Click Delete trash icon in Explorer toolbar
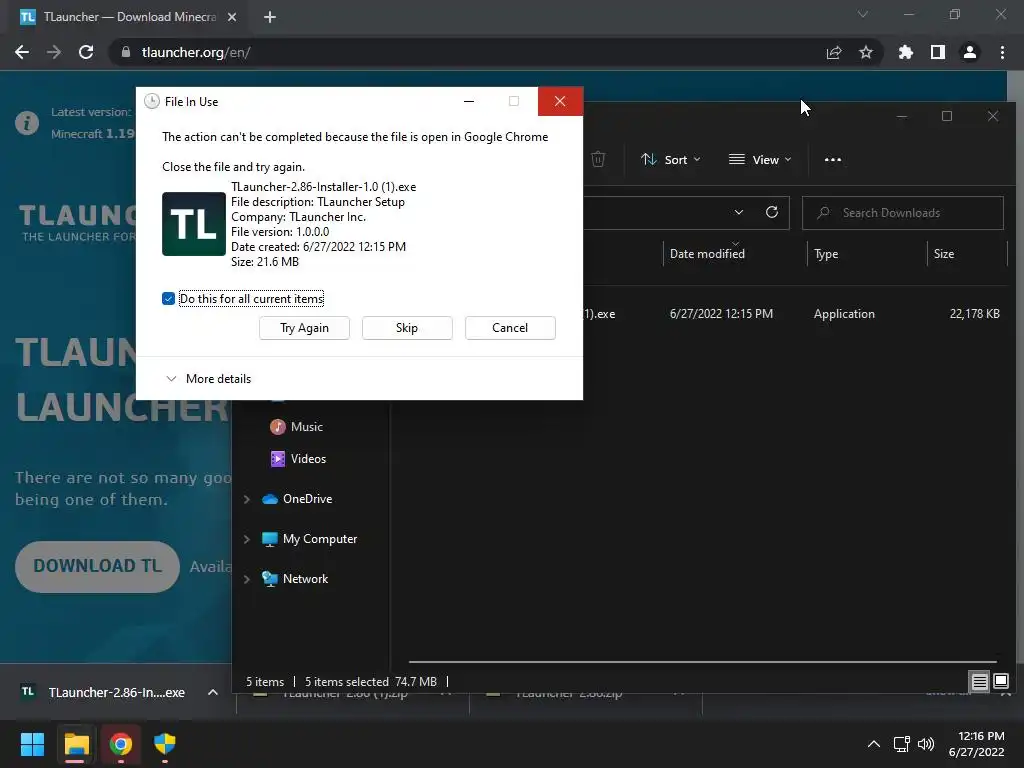Image resolution: width=1024 pixels, height=768 pixels. [598, 159]
